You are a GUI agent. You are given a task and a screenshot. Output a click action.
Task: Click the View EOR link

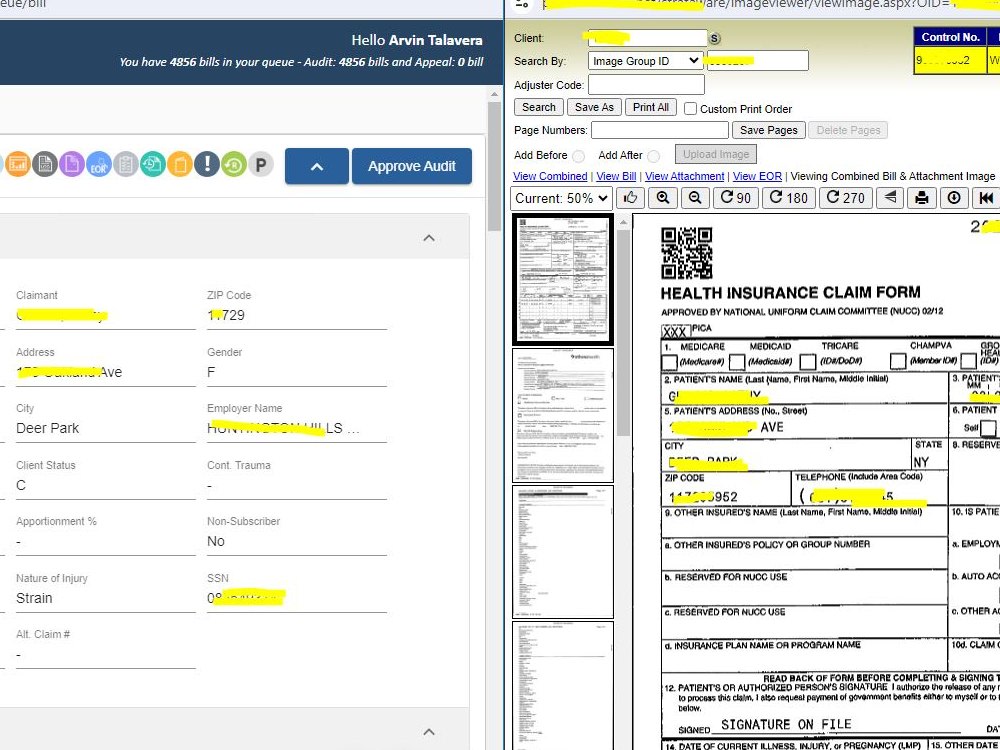coord(757,176)
